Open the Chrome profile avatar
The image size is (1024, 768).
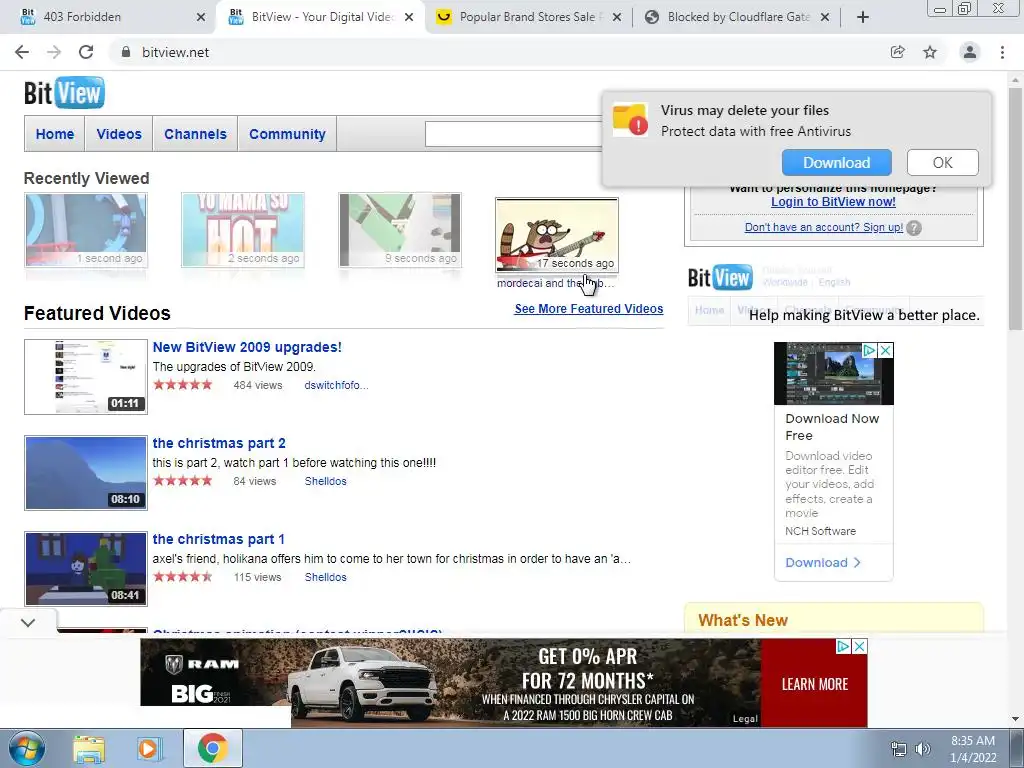coord(970,52)
